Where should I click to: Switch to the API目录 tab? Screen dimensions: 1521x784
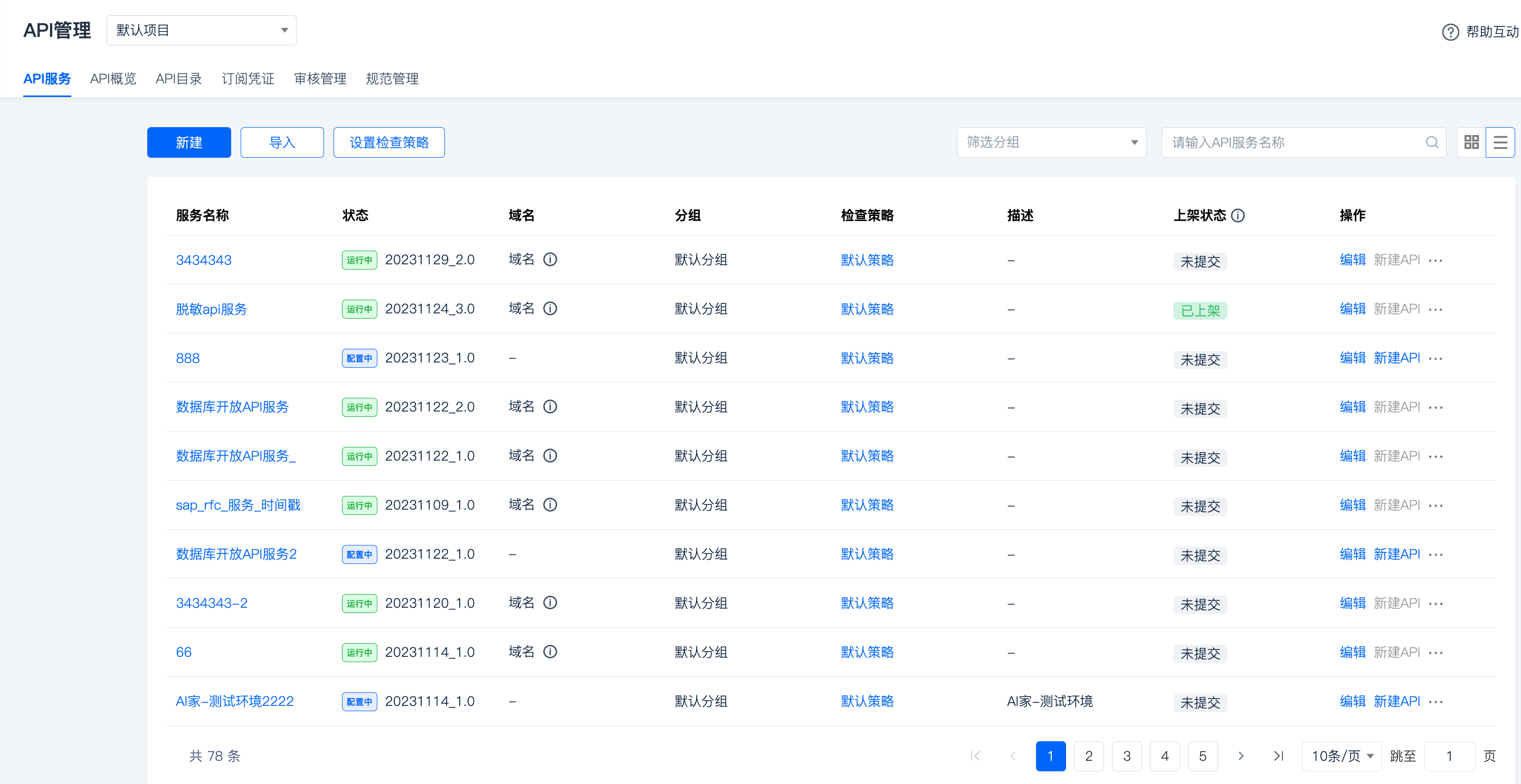tap(179, 79)
